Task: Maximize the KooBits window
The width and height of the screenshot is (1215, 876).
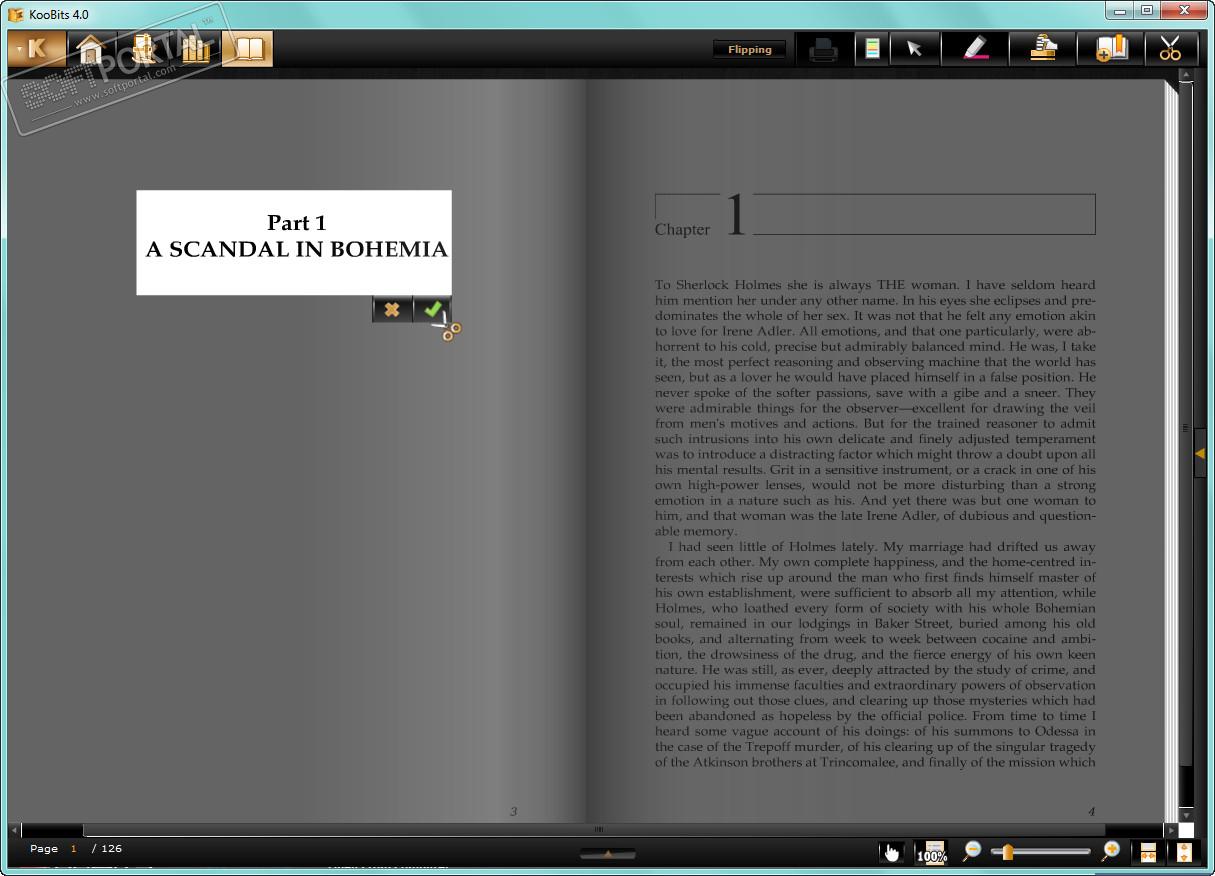Action: [1146, 11]
